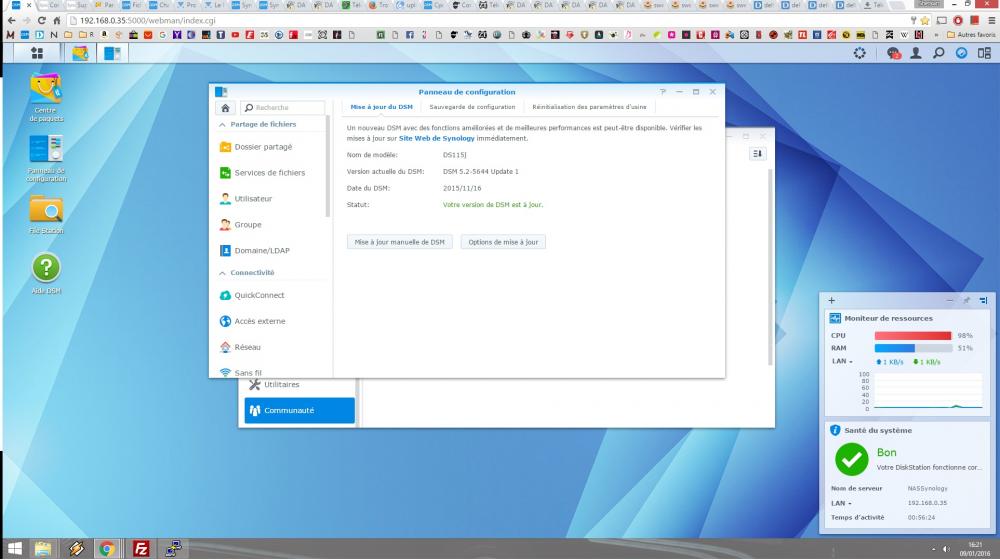The width and height of the screenshot is (1000, 560).
Task: Click the DSM search magnifier icon
Action: pos(938,53)
